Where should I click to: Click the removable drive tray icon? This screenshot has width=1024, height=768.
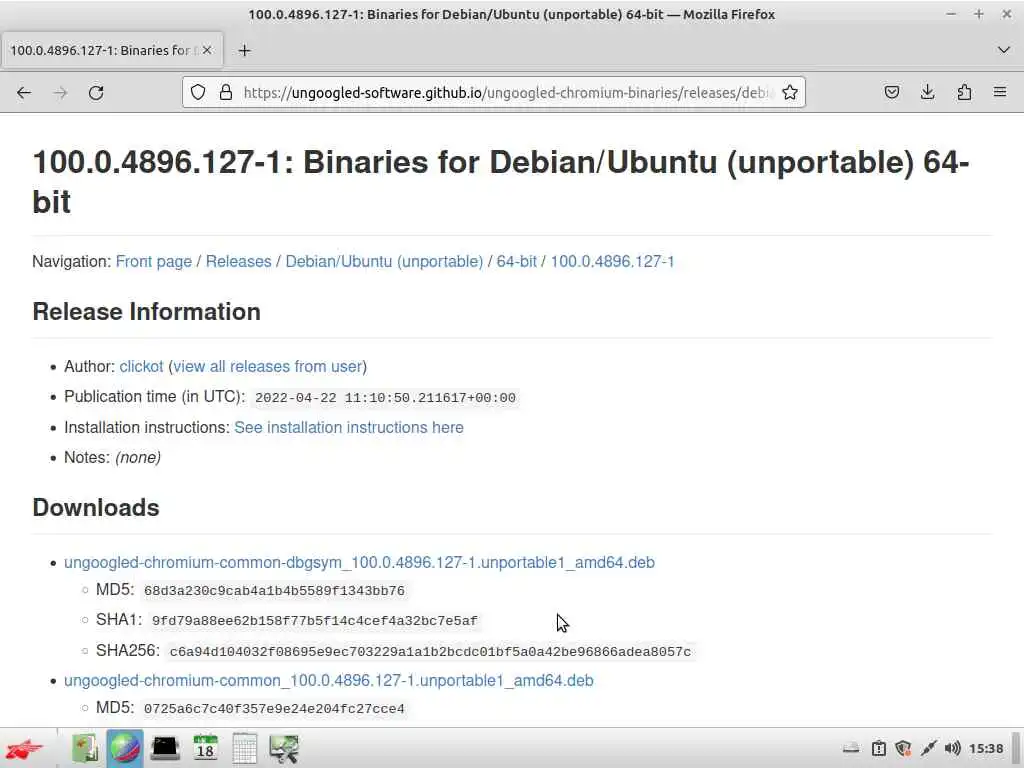coord(851,748)
